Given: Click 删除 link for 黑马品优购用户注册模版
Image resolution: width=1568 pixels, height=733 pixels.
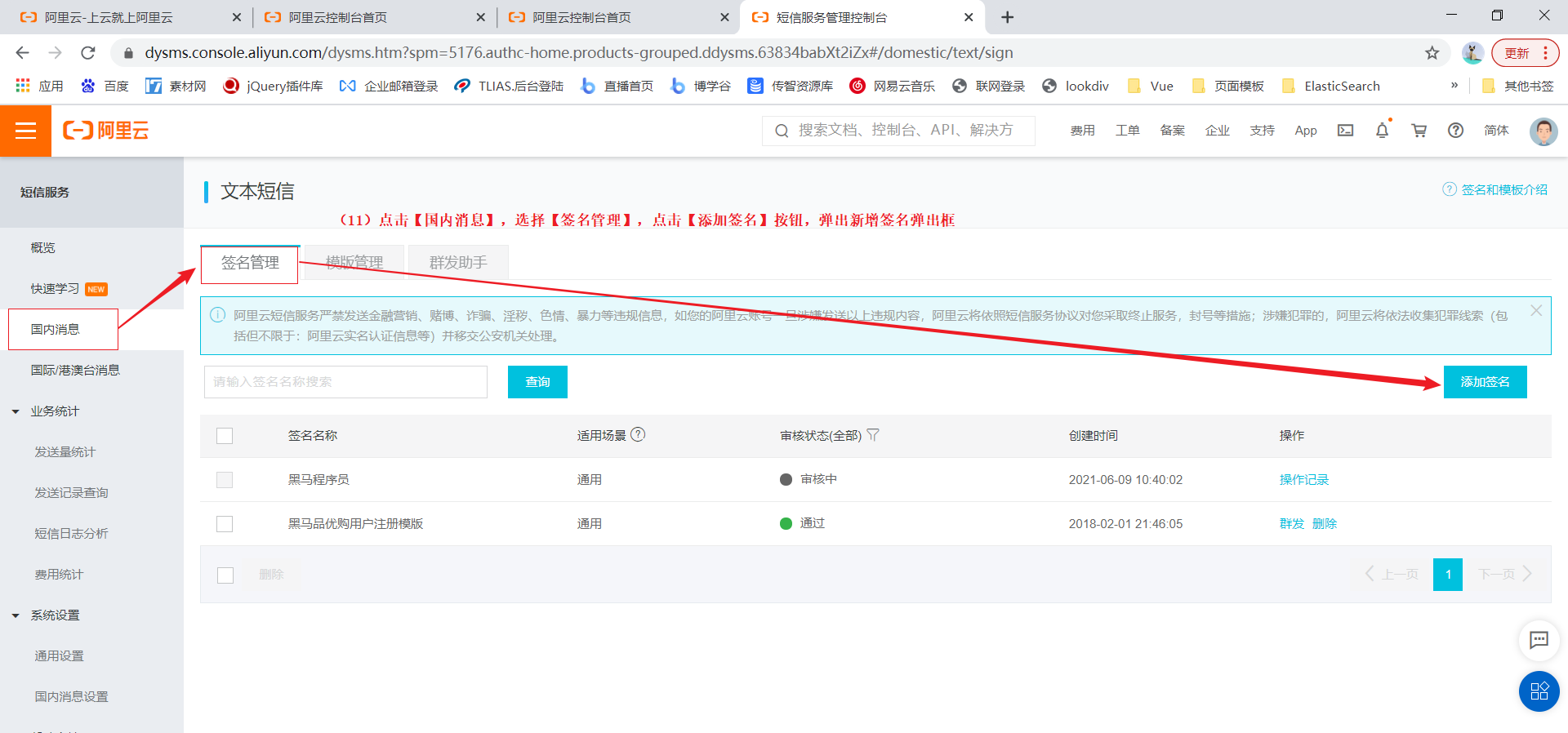Looking at the screenshot, I should [x=1324, y=524].
